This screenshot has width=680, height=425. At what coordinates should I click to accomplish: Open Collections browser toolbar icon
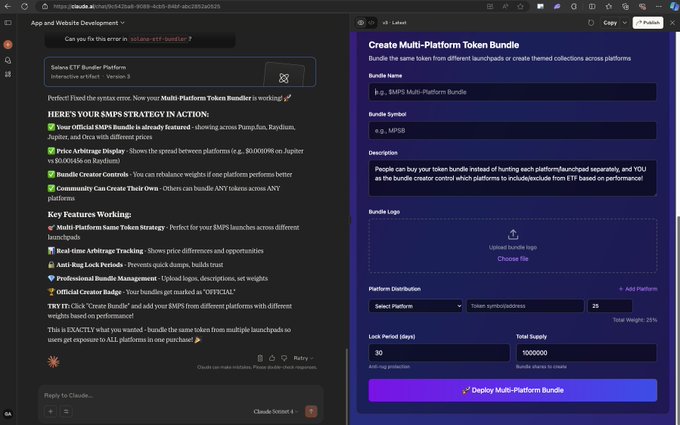(x=625, y=7)
